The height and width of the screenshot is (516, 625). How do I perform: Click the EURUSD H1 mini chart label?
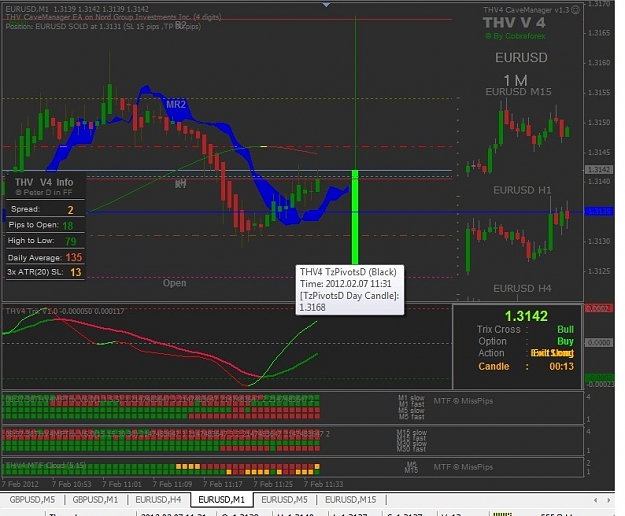coord(522,190)
